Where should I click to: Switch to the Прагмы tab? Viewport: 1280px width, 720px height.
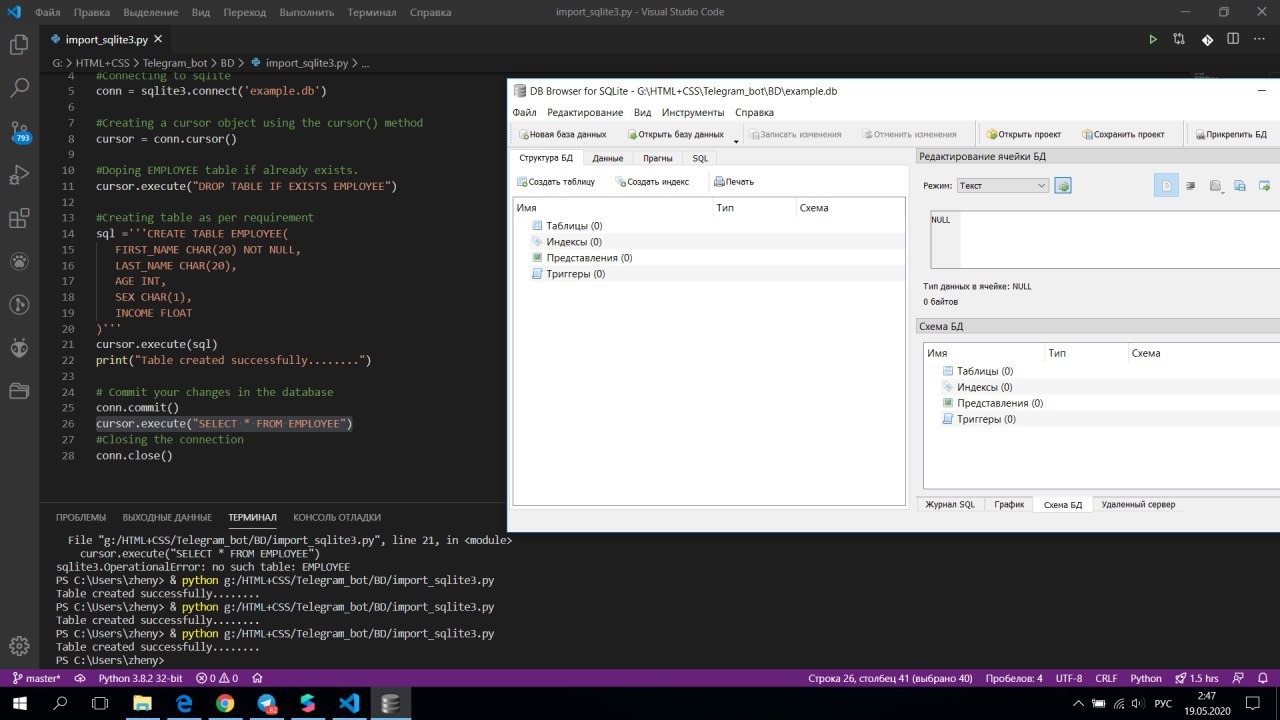click(657, 159)
